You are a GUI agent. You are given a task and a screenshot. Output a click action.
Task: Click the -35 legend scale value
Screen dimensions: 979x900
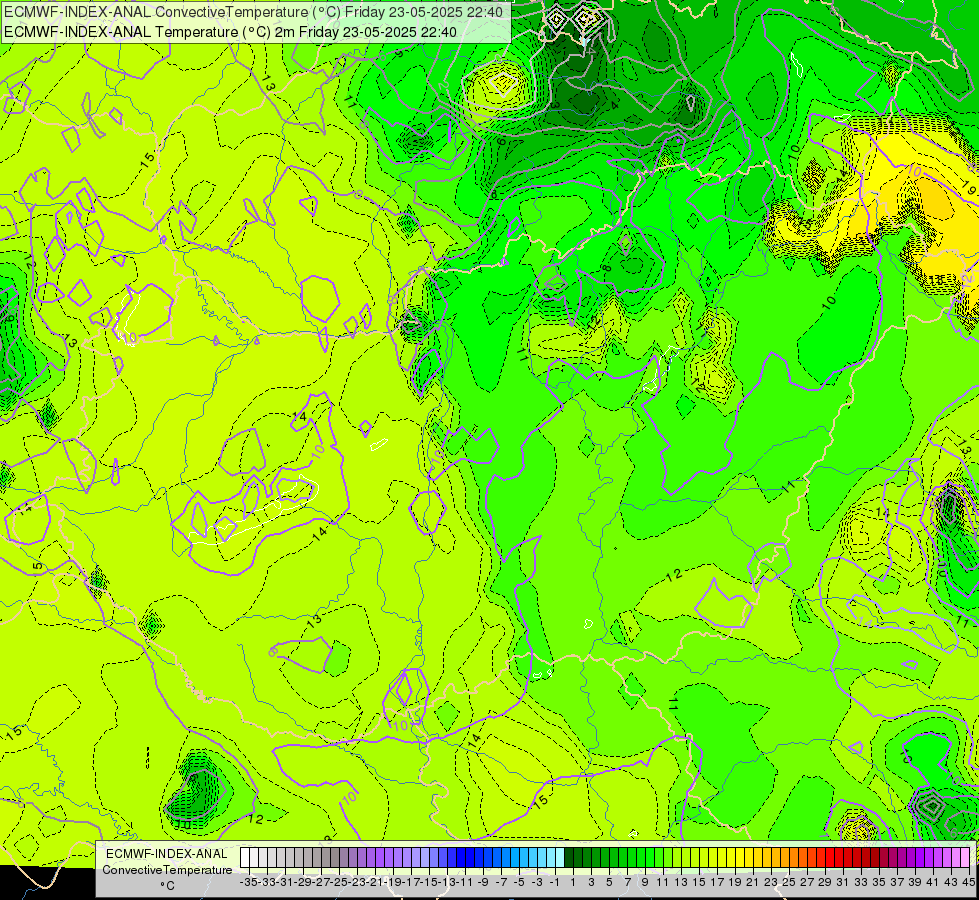(x=248, y=882)
